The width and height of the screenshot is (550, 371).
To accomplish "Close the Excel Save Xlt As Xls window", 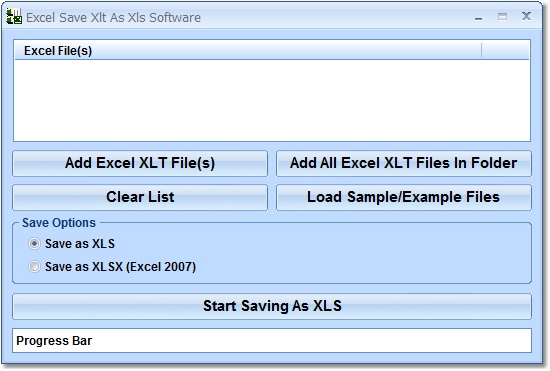I will tap(526, 16).
